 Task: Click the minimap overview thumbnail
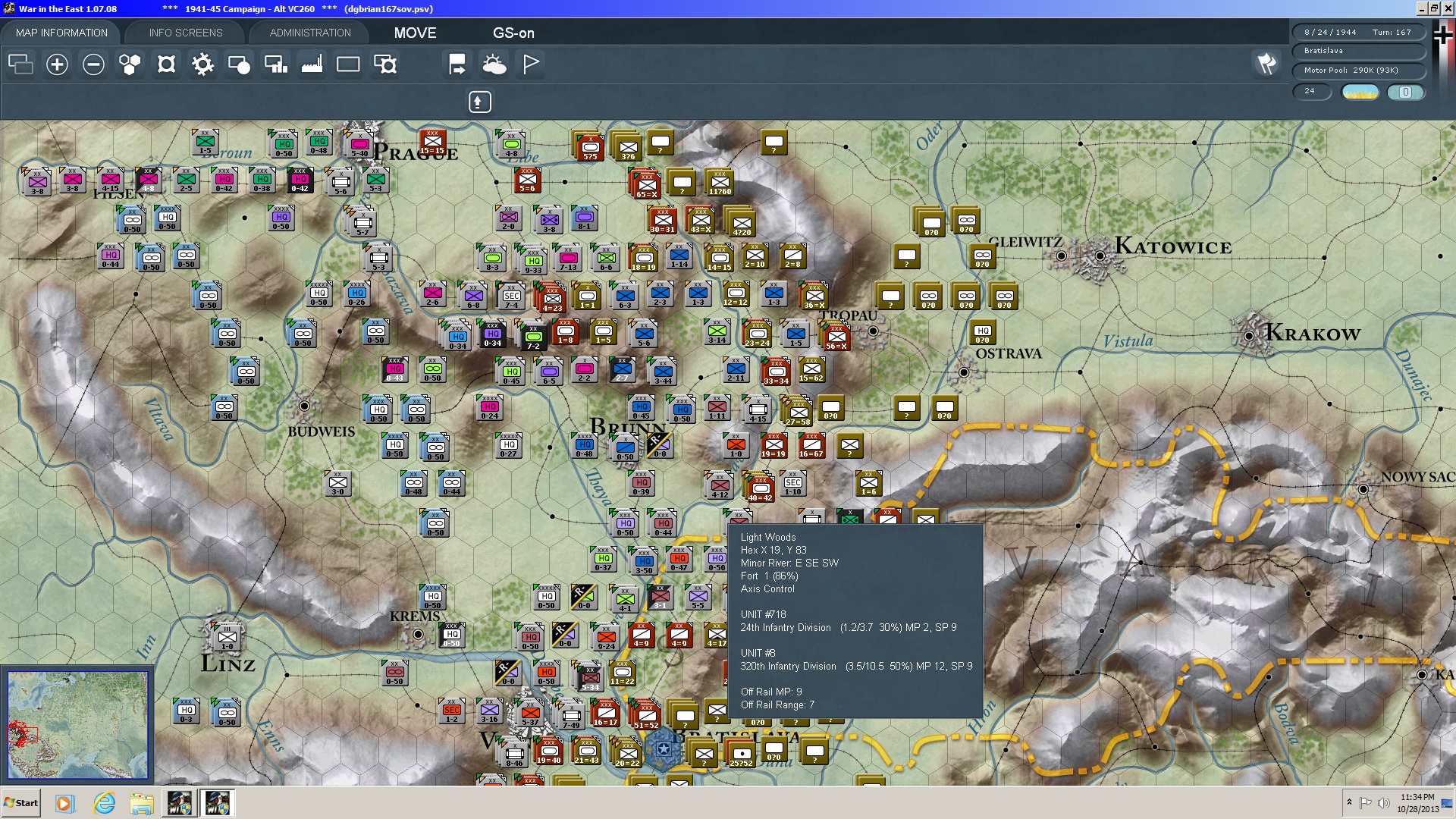pos(77,725)
